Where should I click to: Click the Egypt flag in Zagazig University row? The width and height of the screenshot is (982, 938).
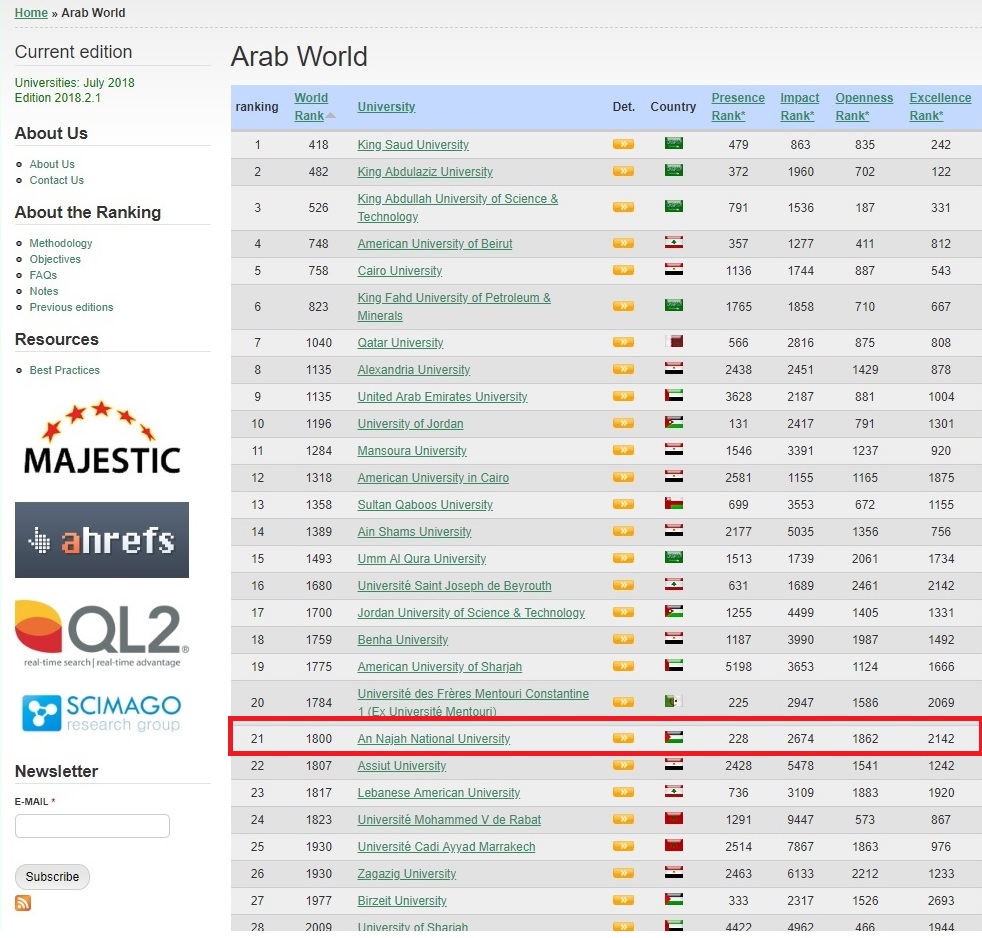674,872
